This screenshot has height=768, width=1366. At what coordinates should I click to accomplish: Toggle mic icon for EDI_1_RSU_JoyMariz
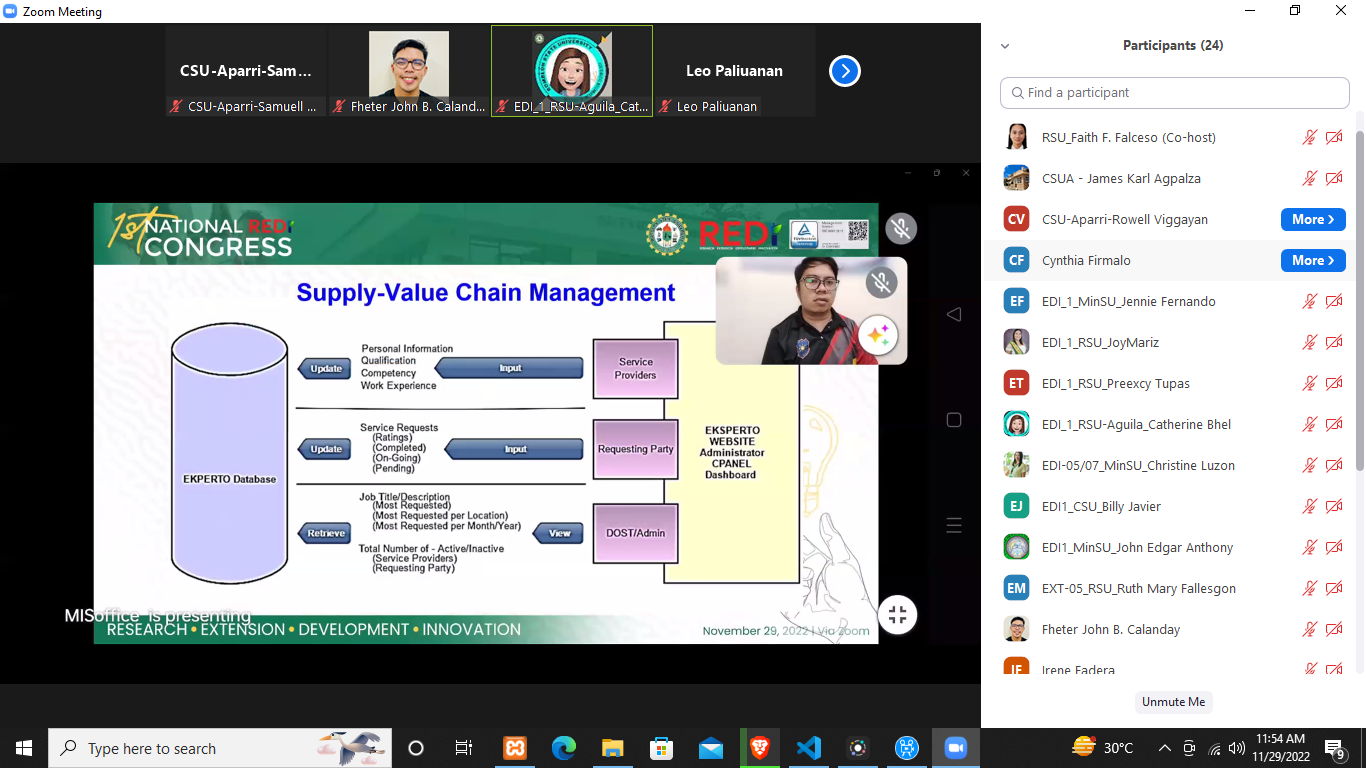1310,343
